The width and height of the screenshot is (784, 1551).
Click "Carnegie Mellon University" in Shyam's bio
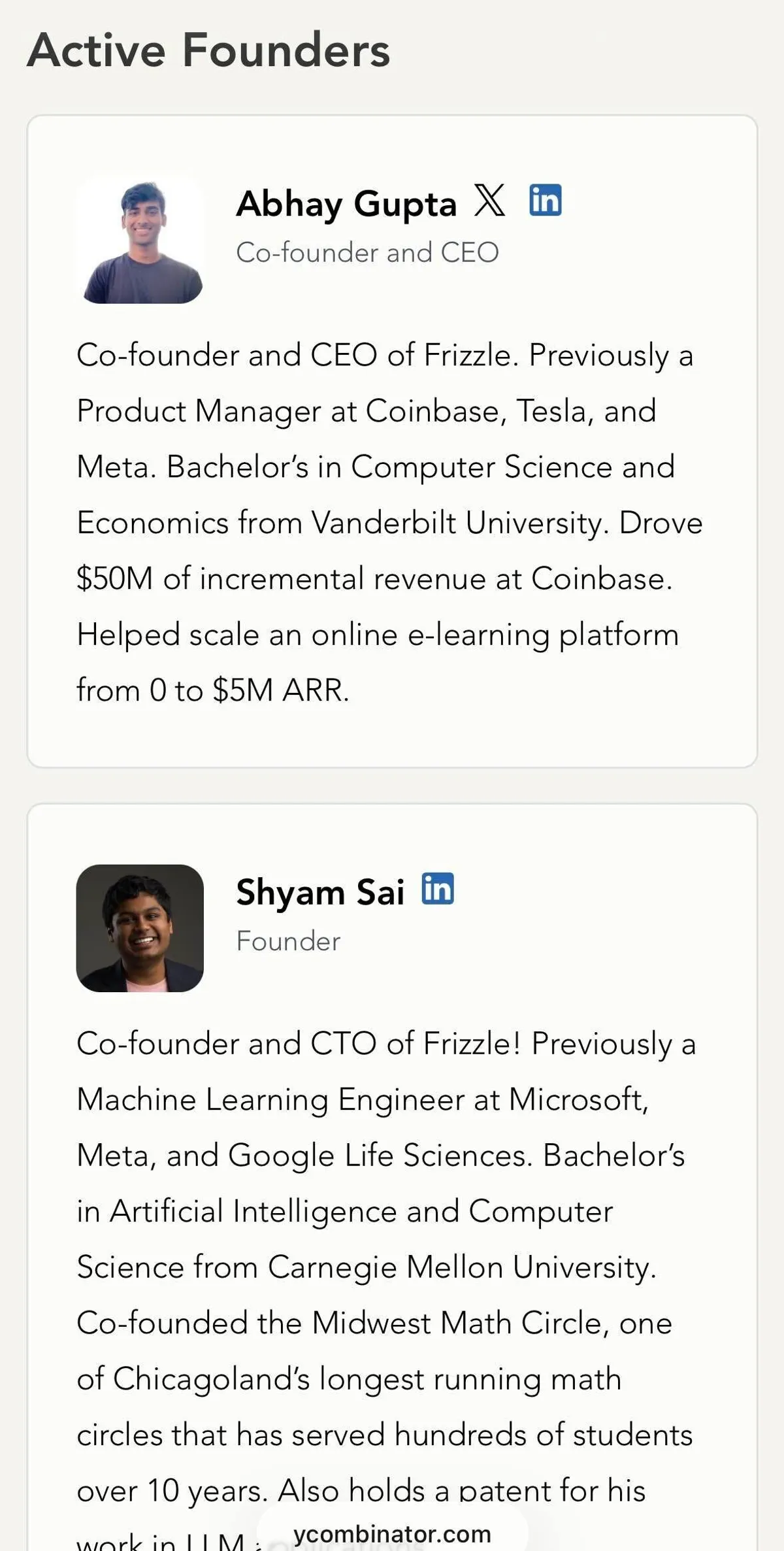click(x=461, y=1267)
